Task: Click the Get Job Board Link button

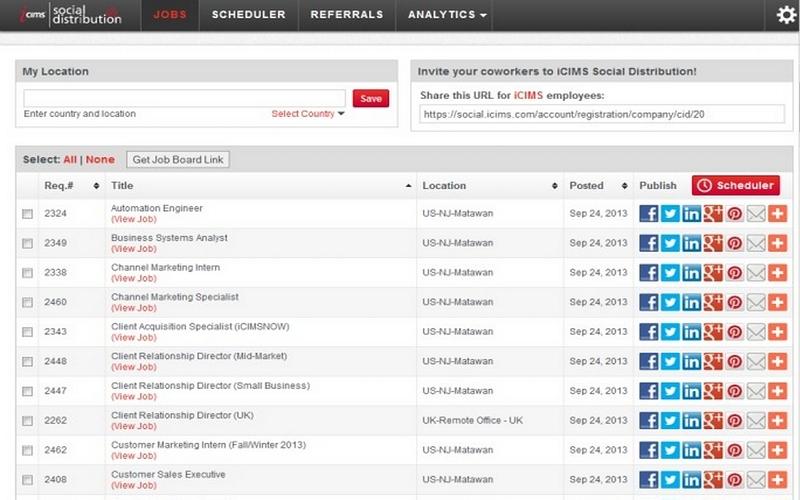Action: [180, 160]
